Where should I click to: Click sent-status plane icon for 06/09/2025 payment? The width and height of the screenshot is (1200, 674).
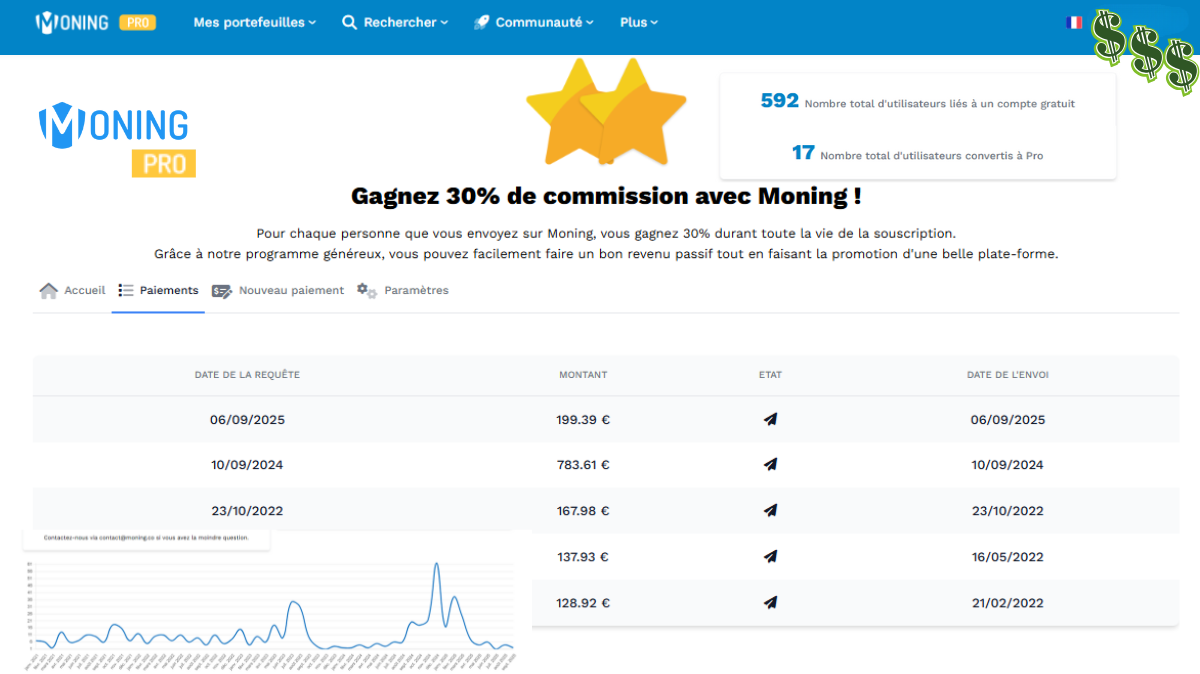pos(770,420)
